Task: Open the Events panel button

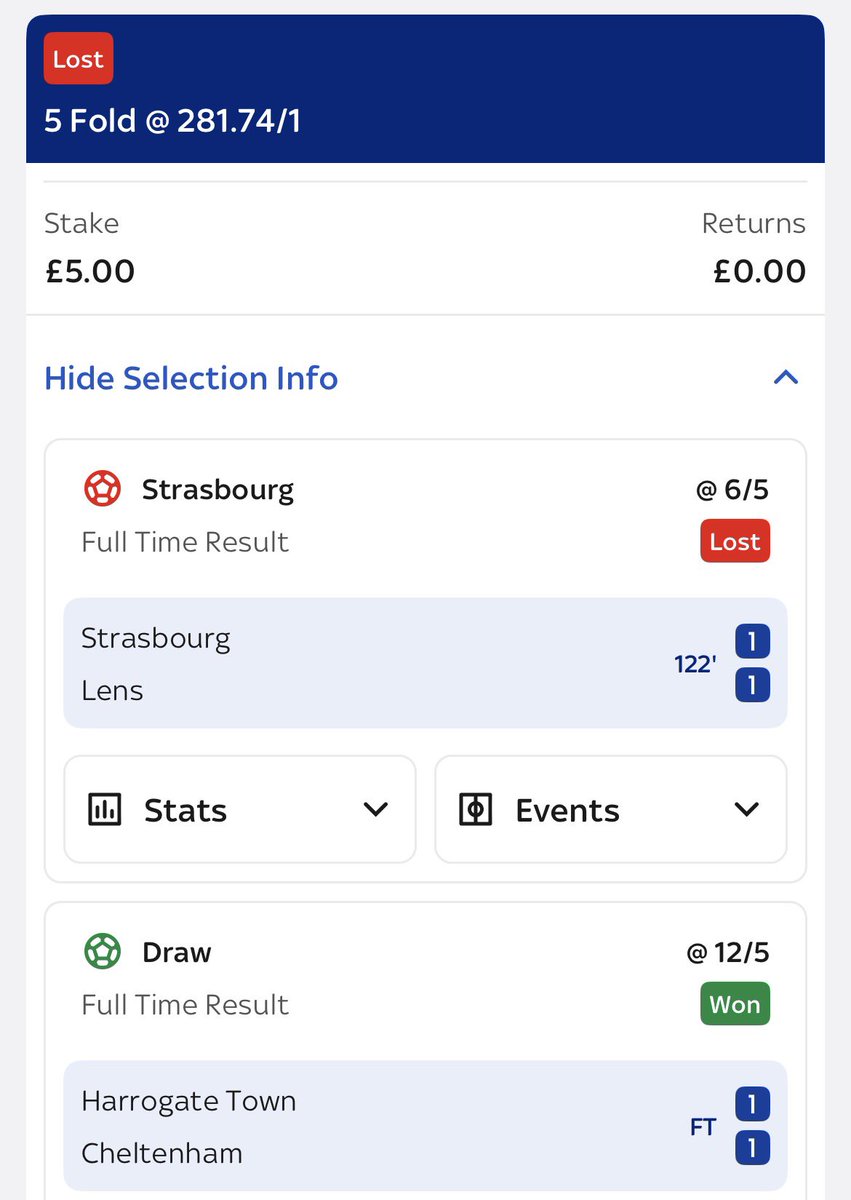Action: click(x=611, y=809)
